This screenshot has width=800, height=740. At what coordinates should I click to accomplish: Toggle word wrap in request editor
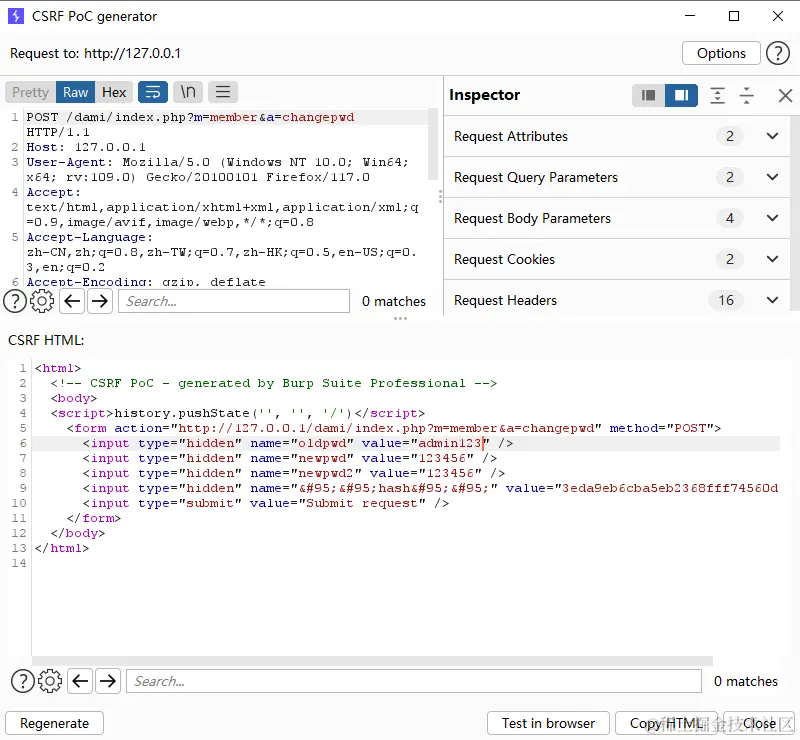point(153,92)
